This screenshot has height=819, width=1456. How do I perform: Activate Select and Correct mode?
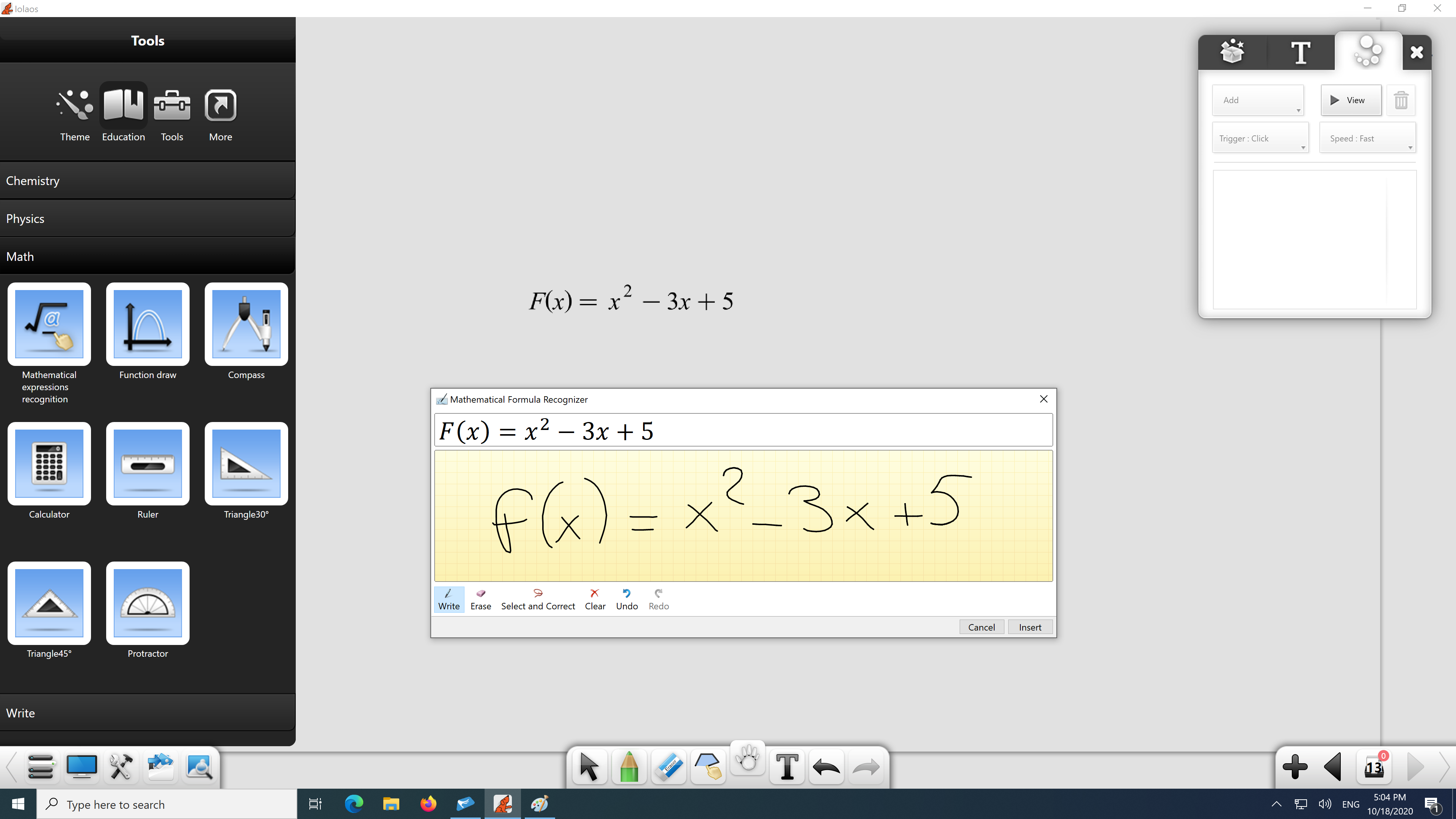click(538, 599)
